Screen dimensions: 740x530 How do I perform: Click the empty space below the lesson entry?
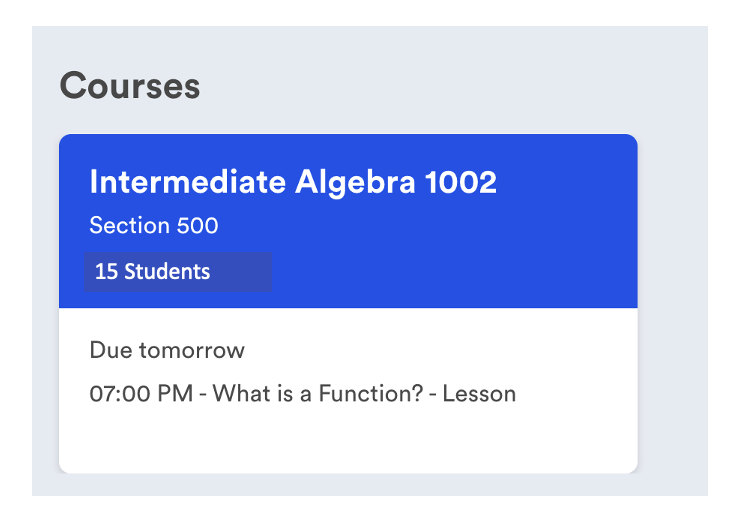click(300, 440)
